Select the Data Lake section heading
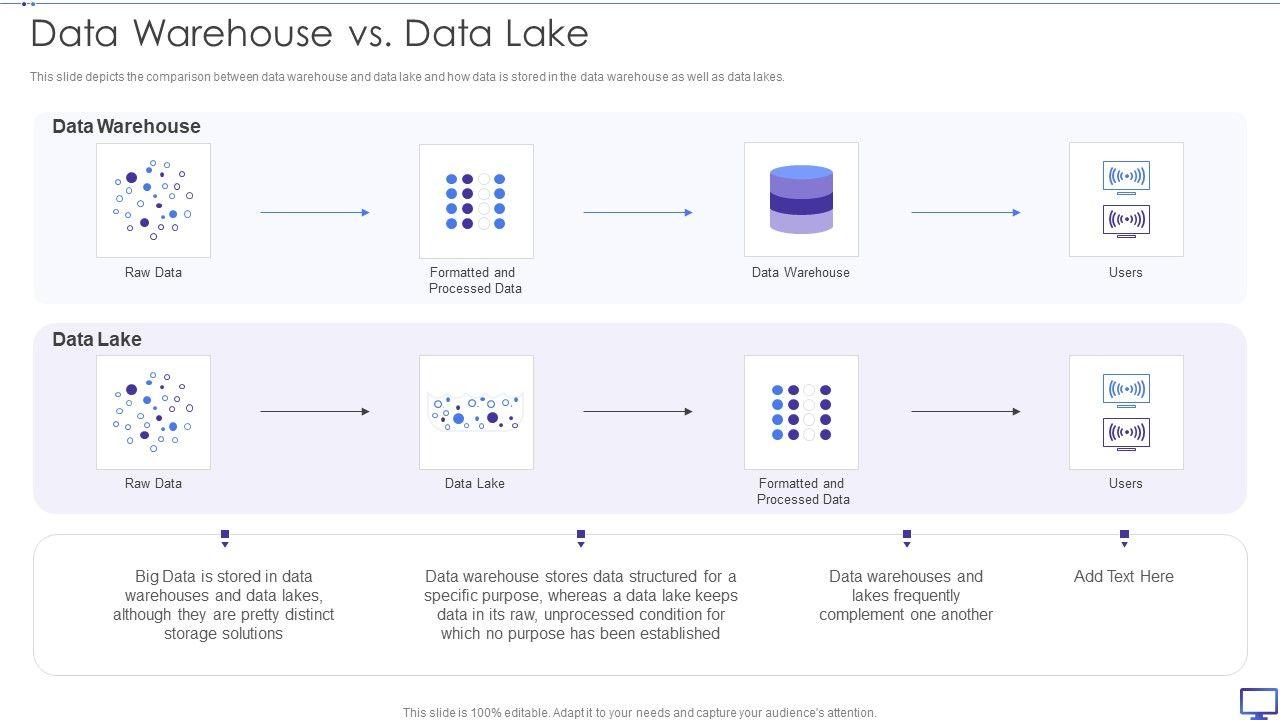Image resolution: width=1280 pixels, height=720 pixels. click(97, 339)
